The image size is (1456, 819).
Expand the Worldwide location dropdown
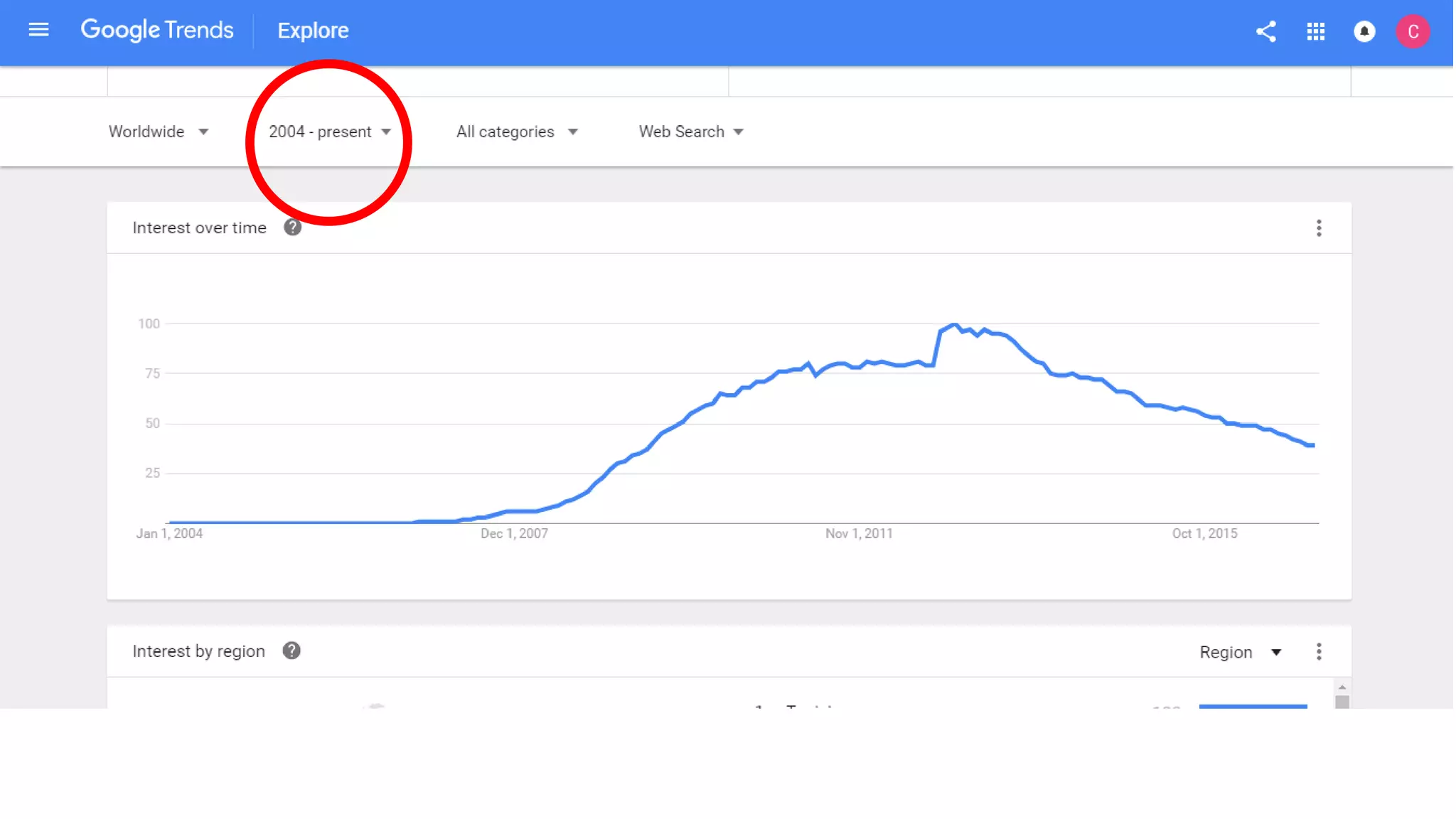(x=159, y=132)
